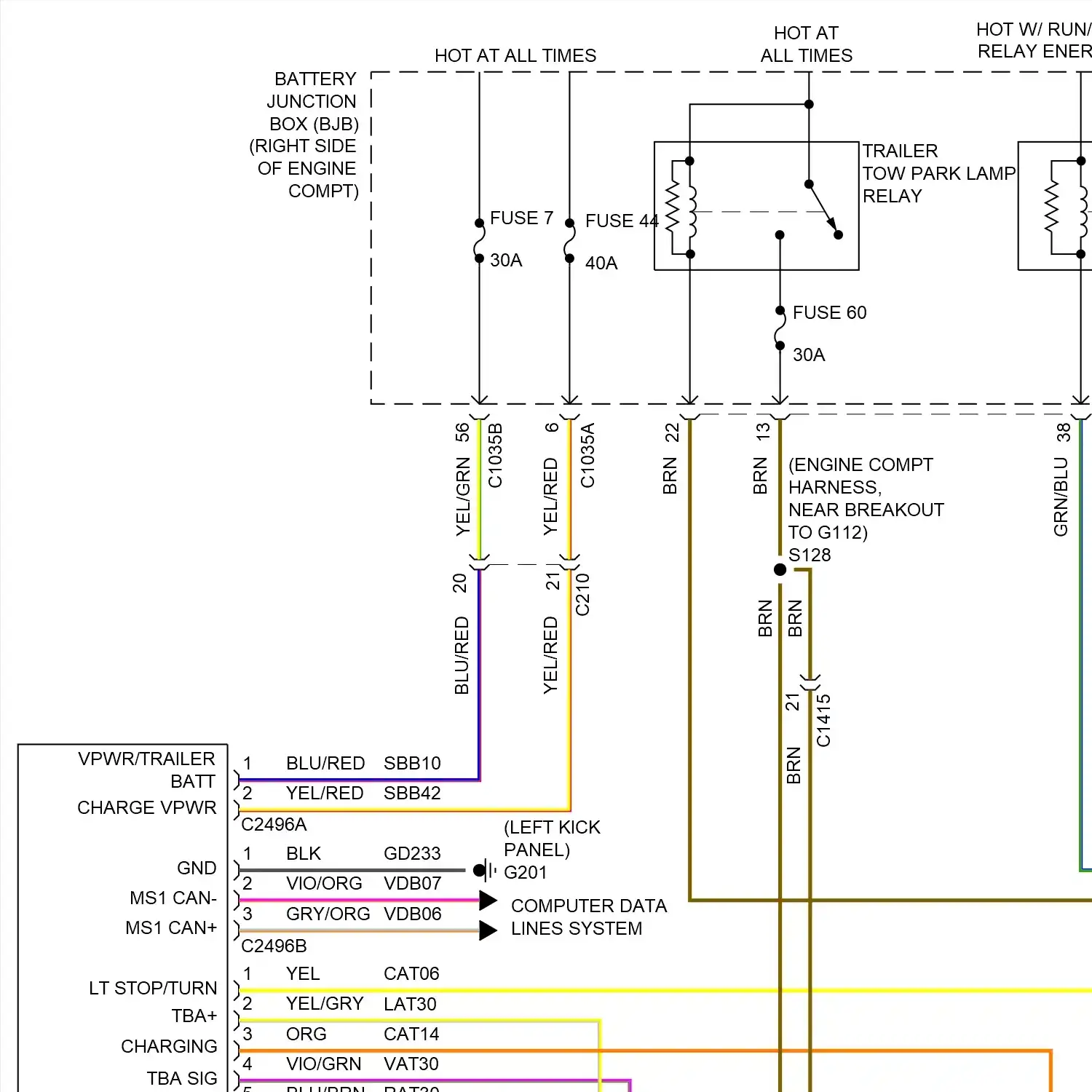Click circuit code VAT30
This screenshot has width=1092, height=1092.
[x=411, y=1064]
